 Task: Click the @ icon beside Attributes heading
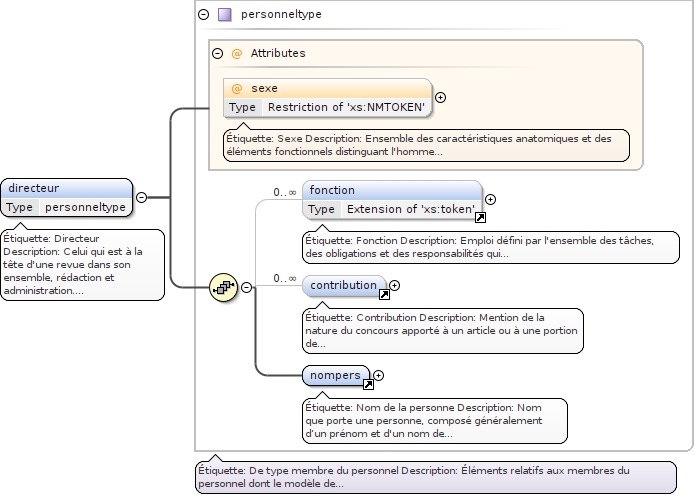[x=237, y=53]
